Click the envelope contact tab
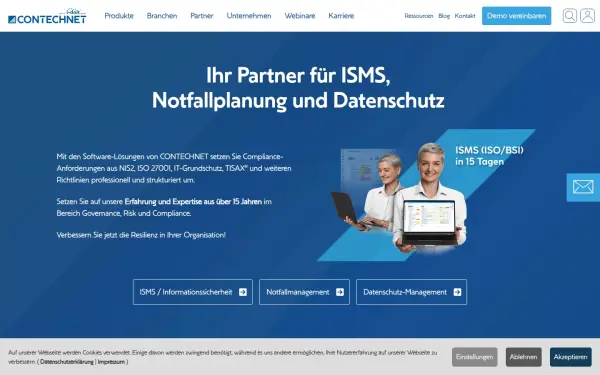 [x=583, y=187]
